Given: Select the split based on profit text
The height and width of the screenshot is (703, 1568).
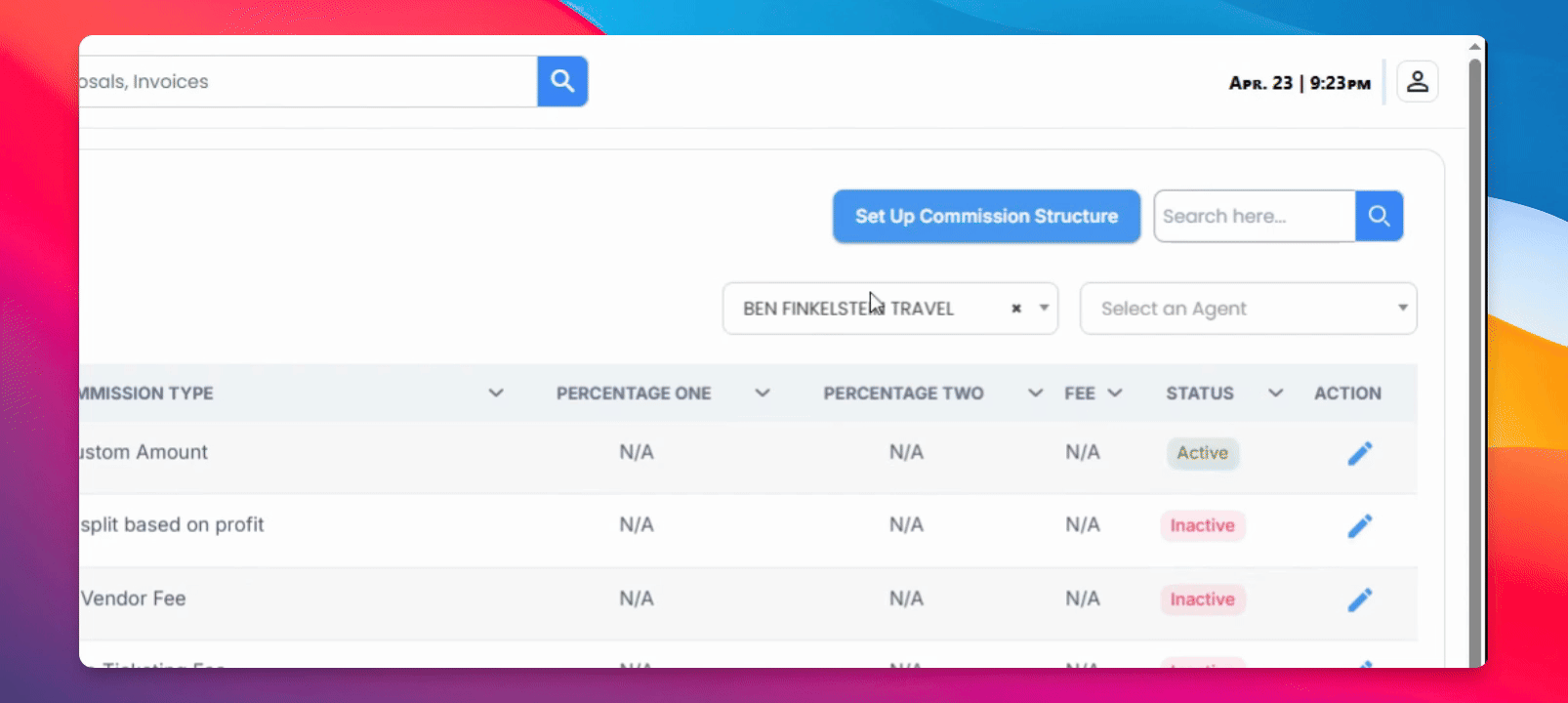Looking at the screenshot, I should [172, 525].
